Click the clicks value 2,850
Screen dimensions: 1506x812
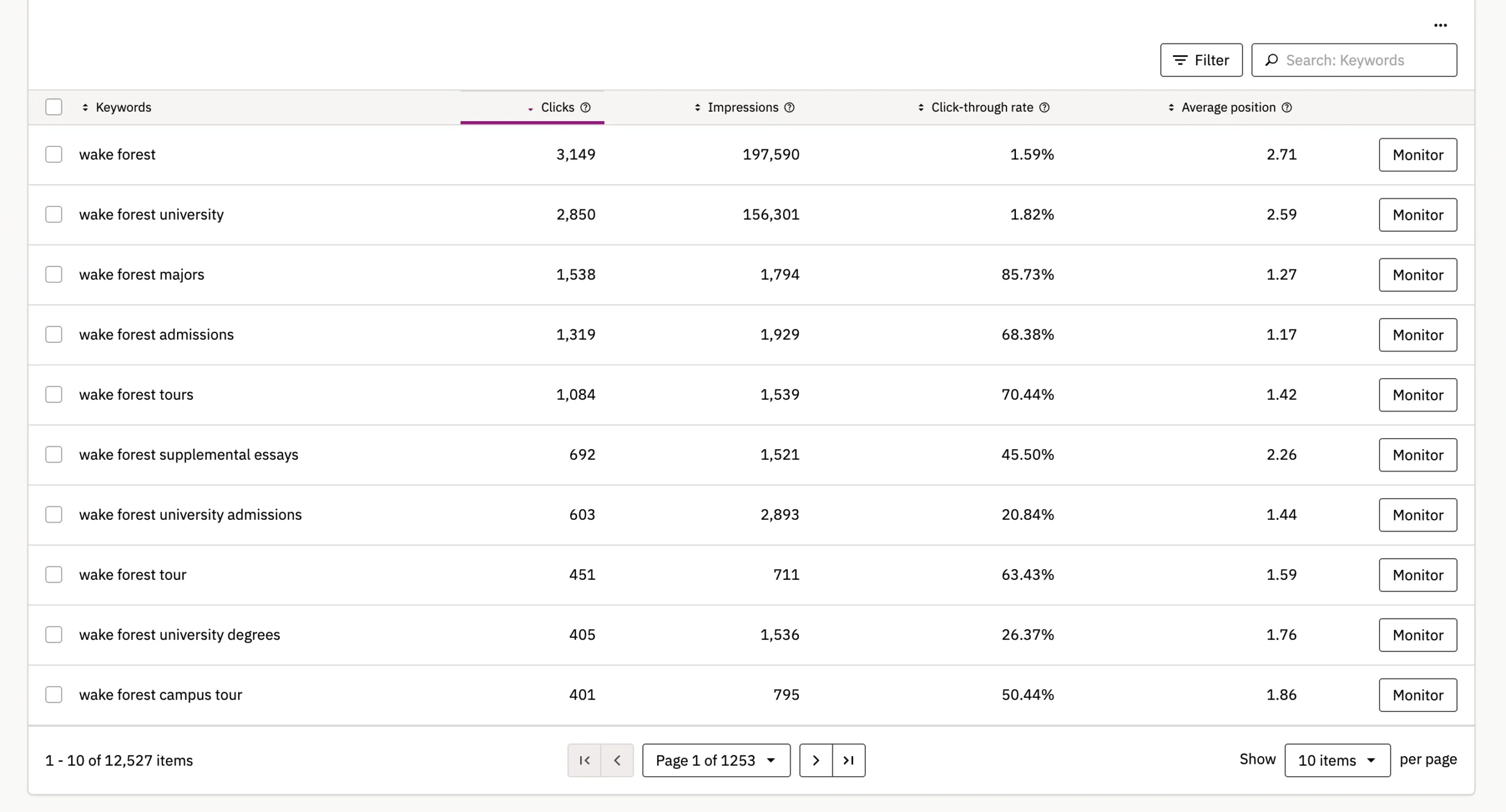[576, 215]
